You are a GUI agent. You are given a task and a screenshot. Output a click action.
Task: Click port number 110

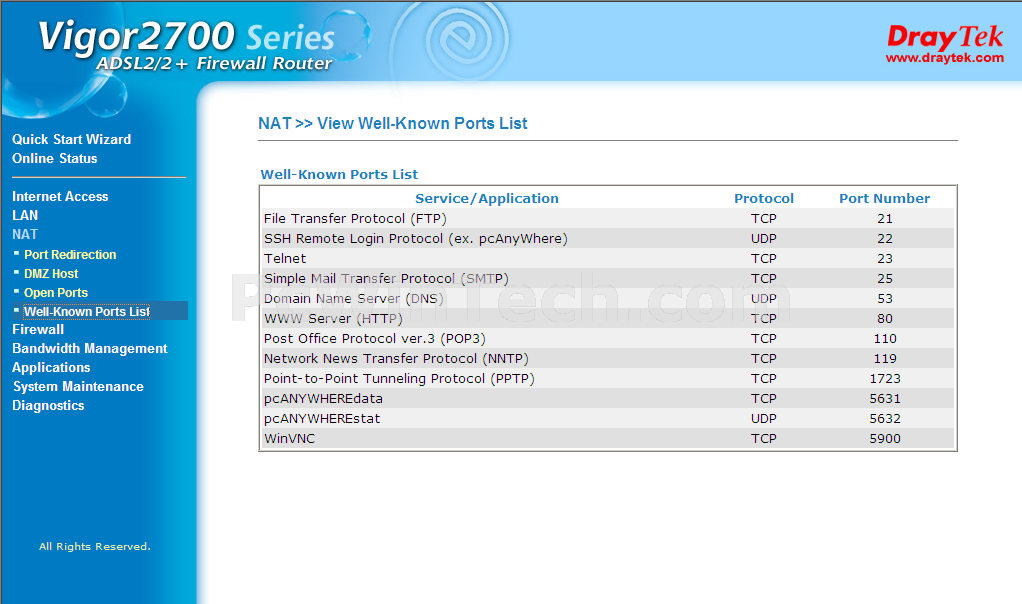[884, 339]
